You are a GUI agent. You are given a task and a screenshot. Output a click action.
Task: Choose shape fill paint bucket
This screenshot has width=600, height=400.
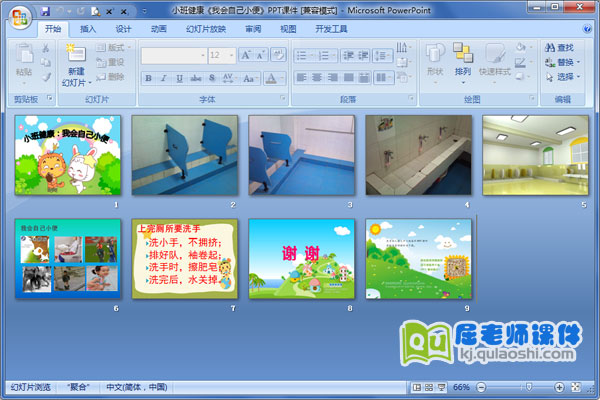(522, 47)
